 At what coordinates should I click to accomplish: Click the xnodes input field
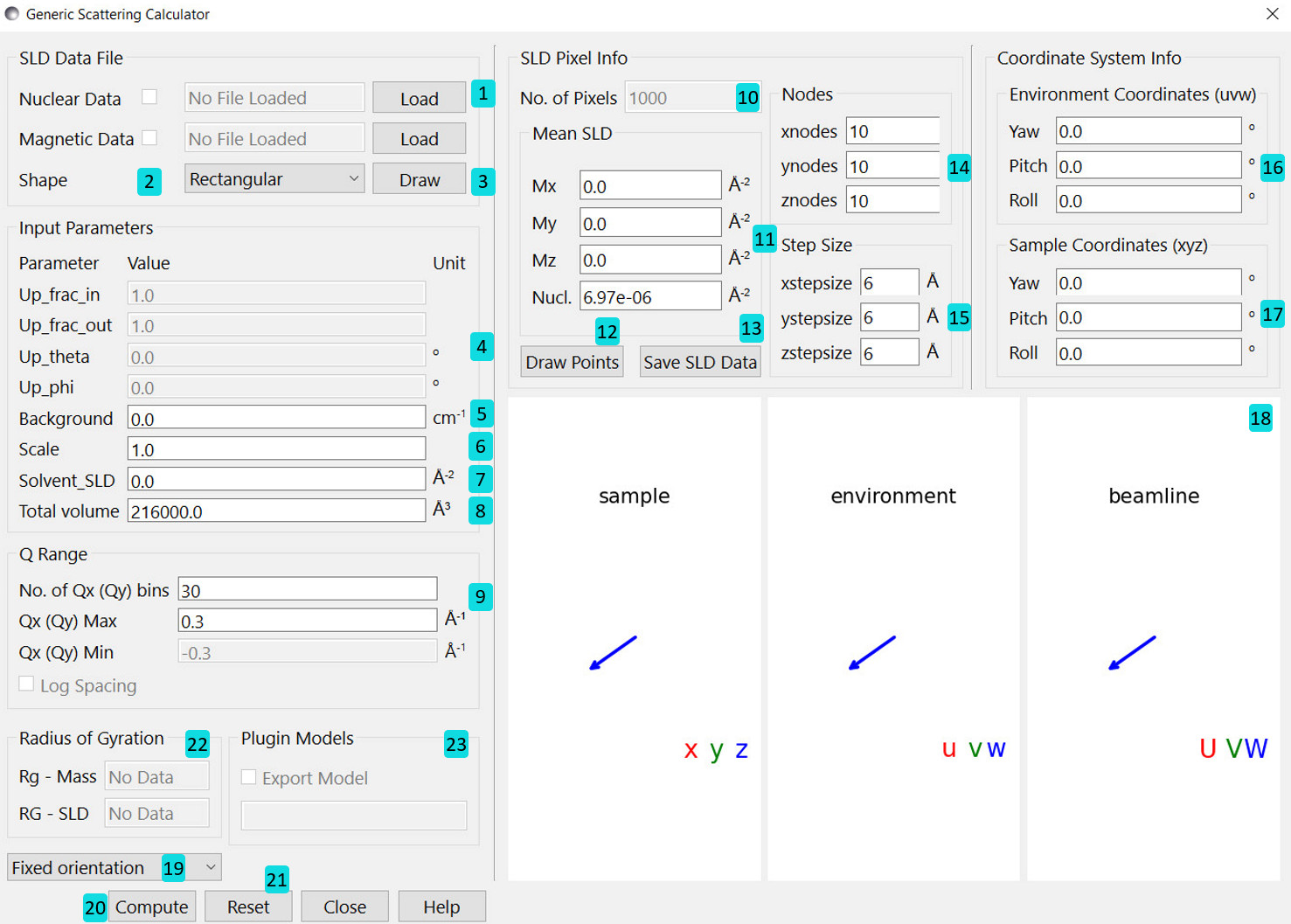[892, 131]
